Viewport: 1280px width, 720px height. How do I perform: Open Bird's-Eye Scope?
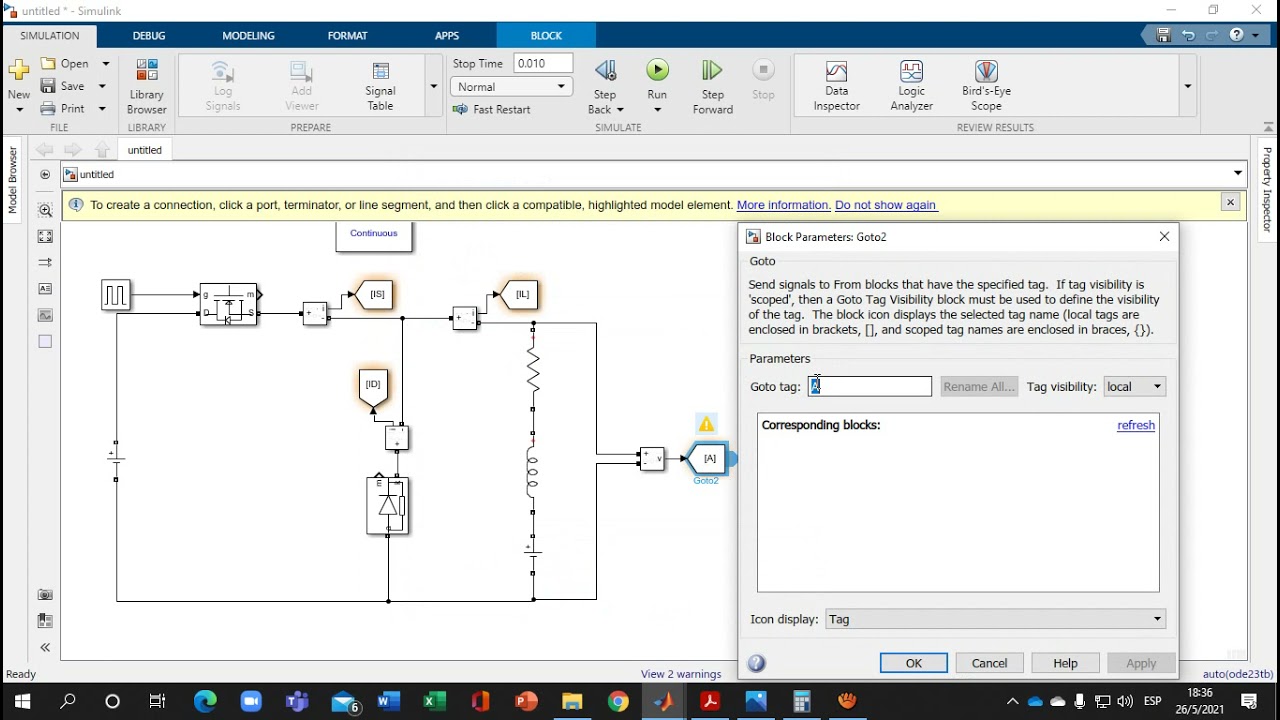[x=986, y=86]
